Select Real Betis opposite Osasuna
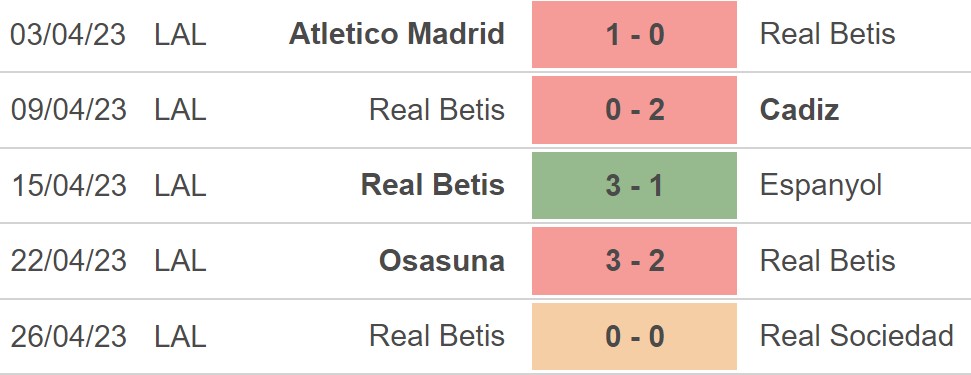 tap(827, 261)
